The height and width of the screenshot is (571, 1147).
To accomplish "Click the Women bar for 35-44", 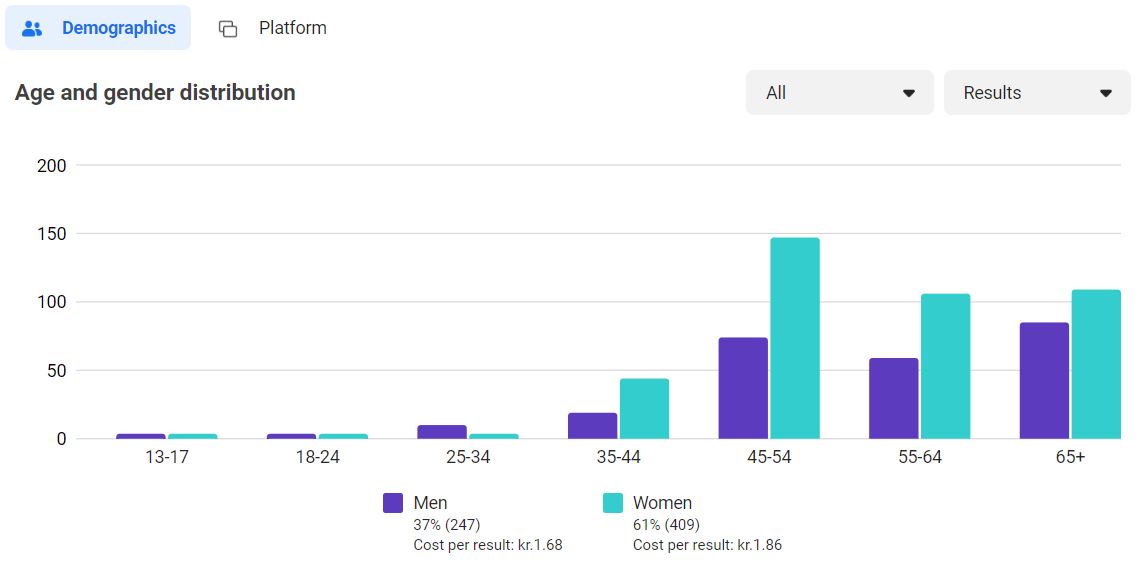I will tap(644, 408).
